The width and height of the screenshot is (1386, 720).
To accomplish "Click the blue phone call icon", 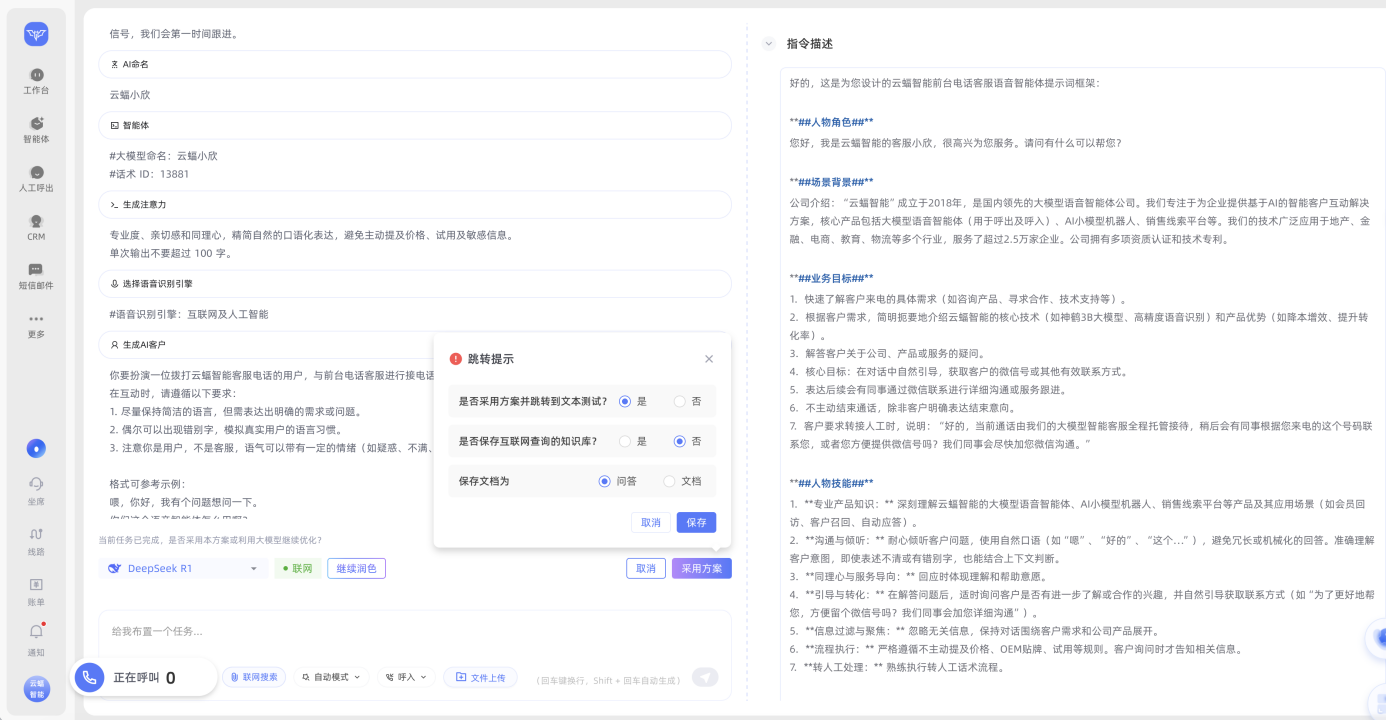I will pyautogui.click(x=89, y=677).
